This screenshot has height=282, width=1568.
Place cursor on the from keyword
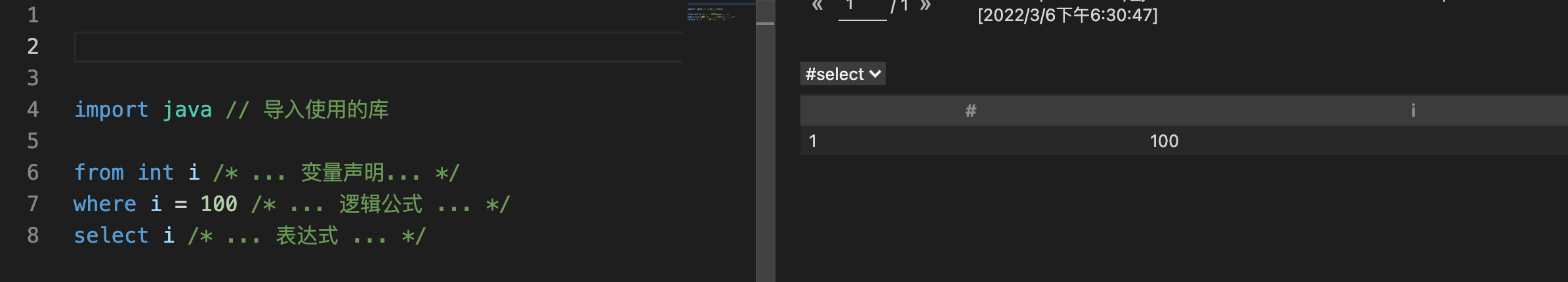click(99, 172)
